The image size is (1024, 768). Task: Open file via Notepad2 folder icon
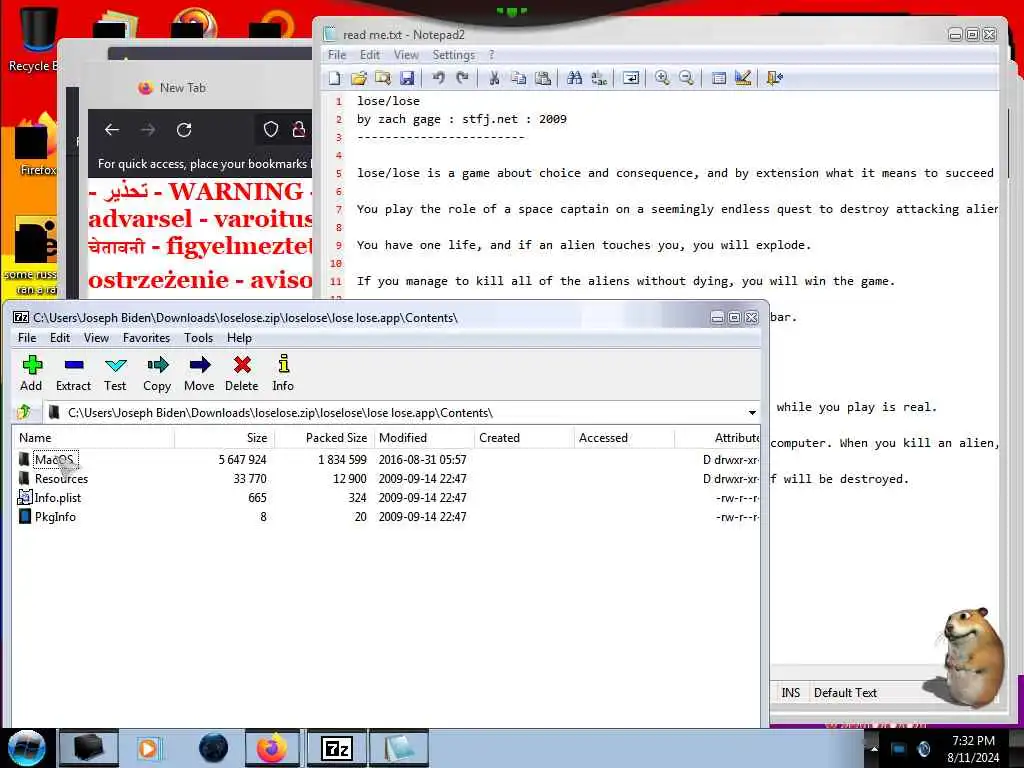tap(359, 78)
